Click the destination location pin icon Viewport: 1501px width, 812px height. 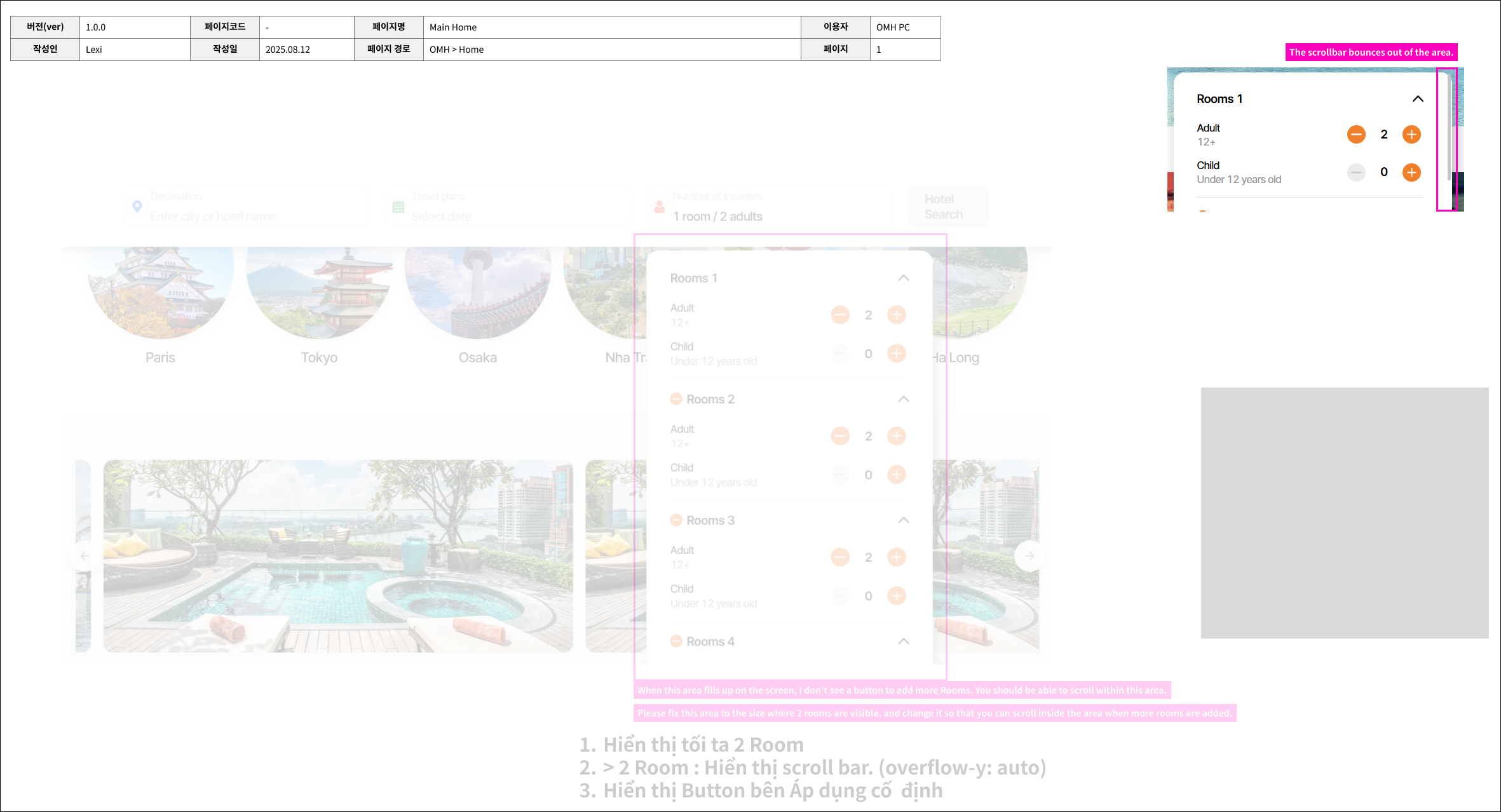tap(137, 206)
